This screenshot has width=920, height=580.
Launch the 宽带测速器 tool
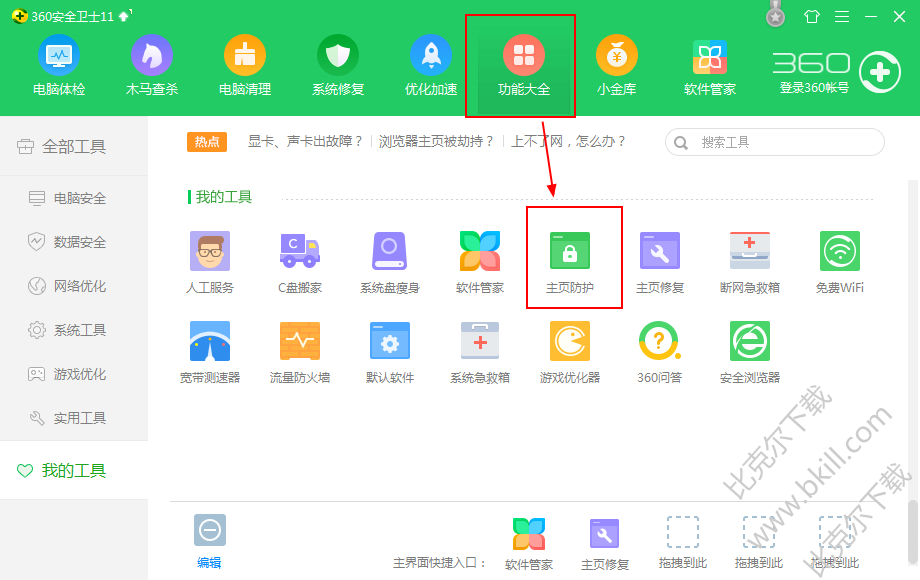click(x=210, y=352)
